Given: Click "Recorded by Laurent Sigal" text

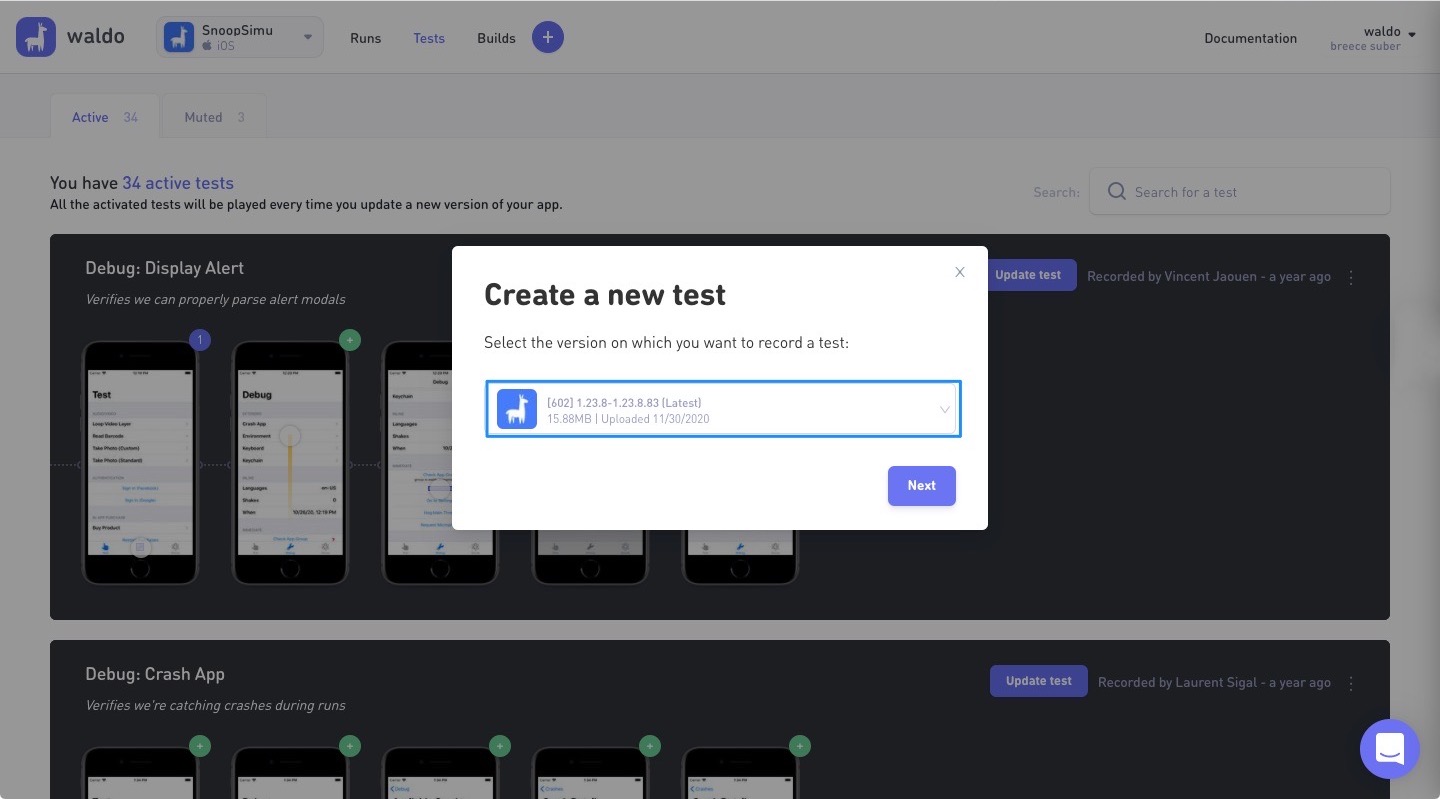Looking at the screenshot, I should [x=1177, y=683].
